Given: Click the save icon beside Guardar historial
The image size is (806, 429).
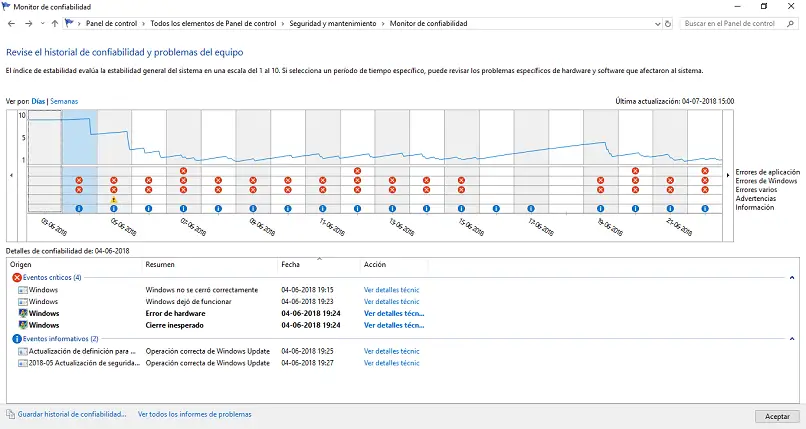Looking at the screenshot, I should (9, 414).
